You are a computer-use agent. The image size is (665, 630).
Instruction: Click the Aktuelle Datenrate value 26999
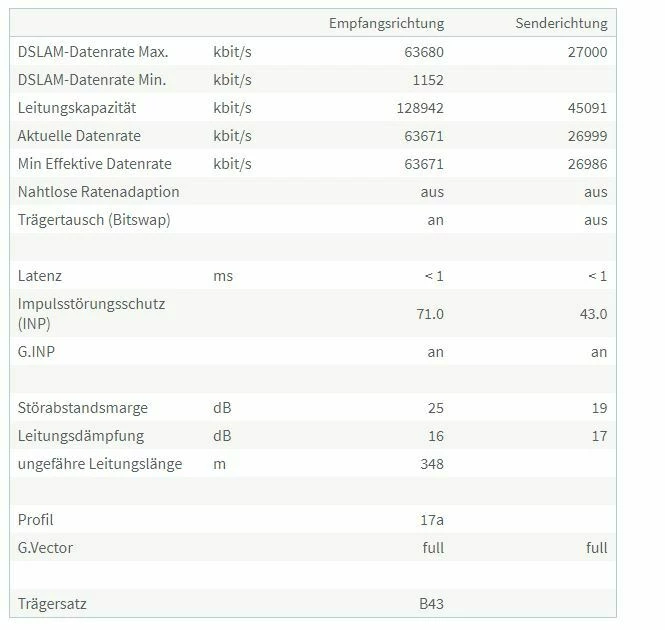click(587, 136)
